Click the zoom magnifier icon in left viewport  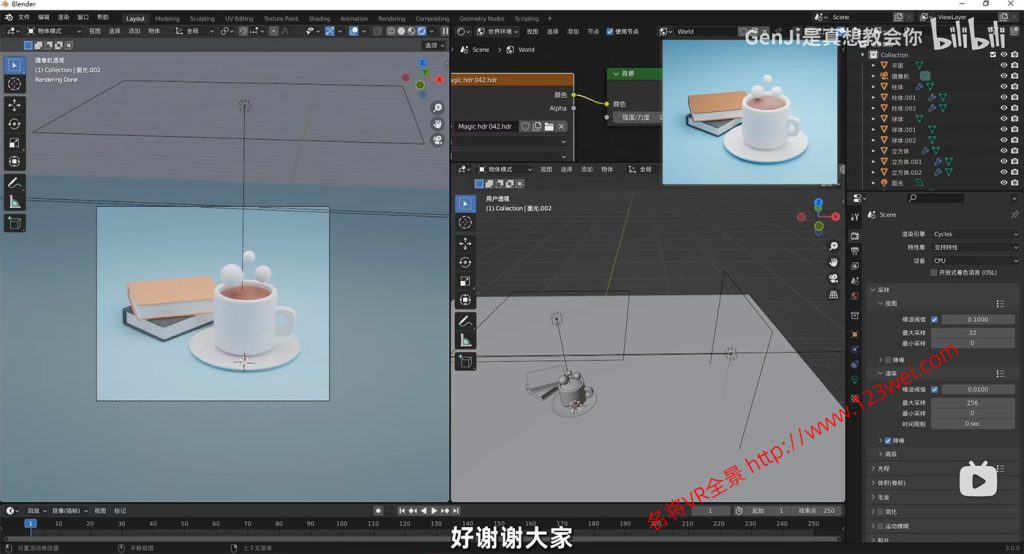point(437,107)
